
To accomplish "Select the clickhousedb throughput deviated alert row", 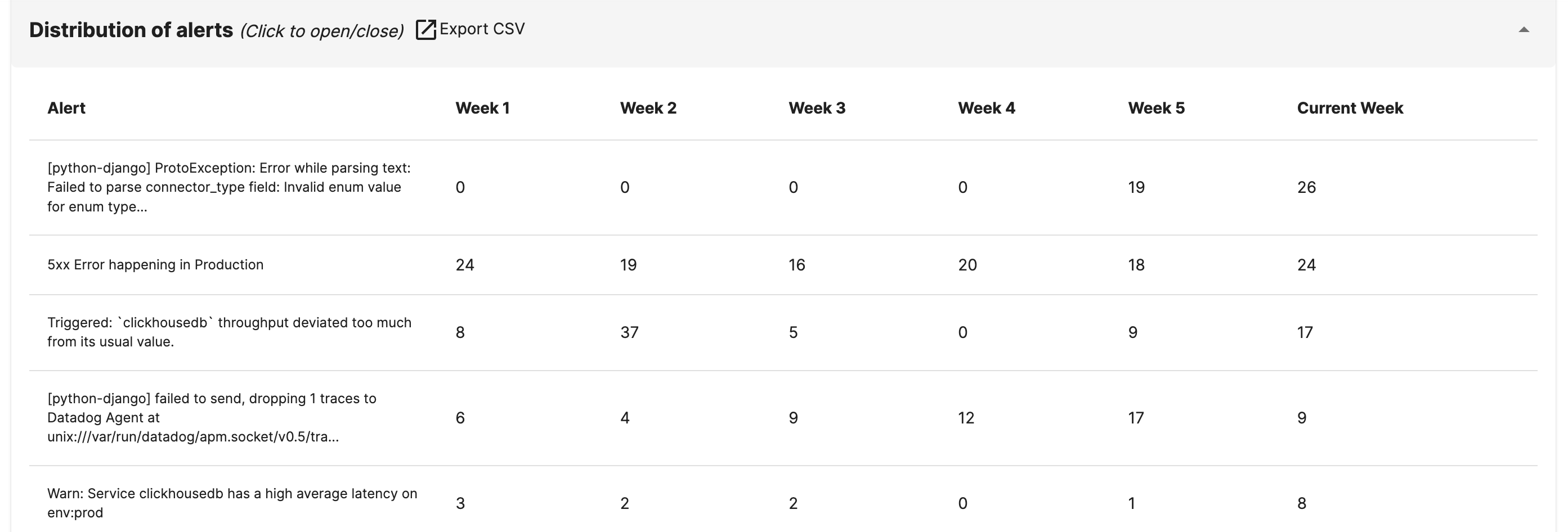I will tap(229, 332).
